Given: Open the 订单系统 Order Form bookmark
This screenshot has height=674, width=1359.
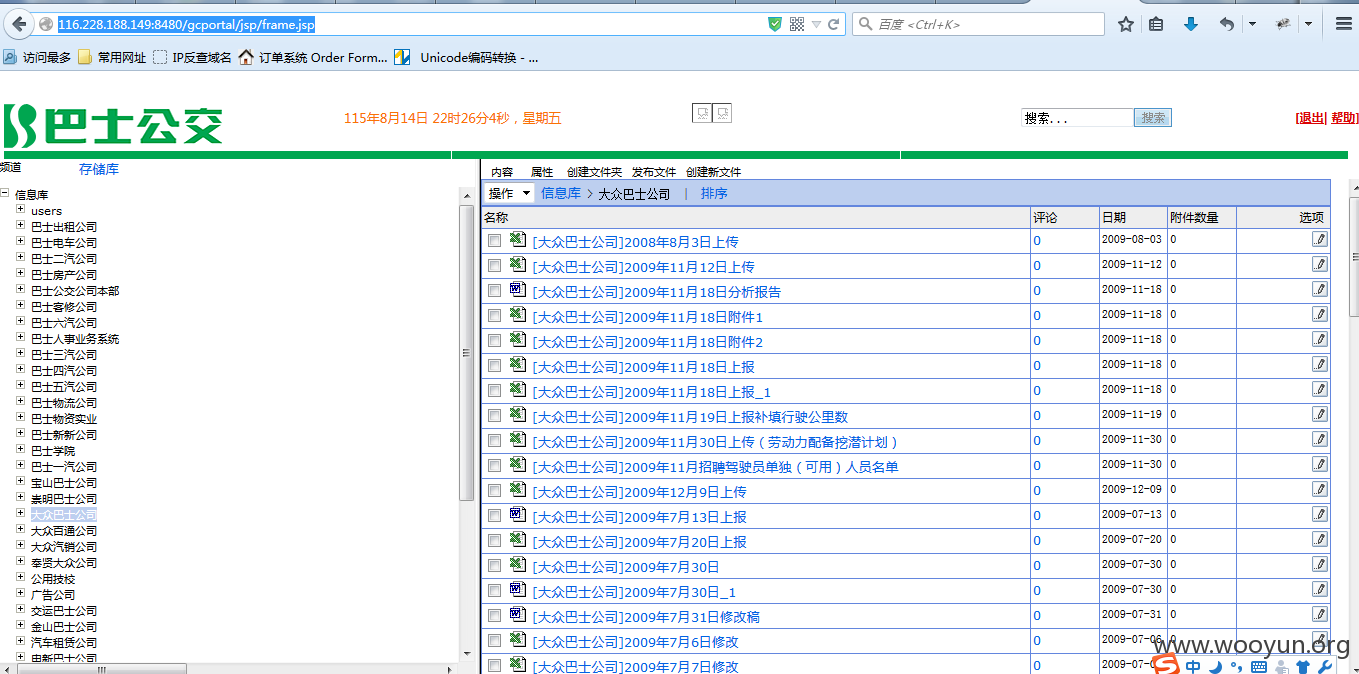Looking at the screenshot, I should pyautogui.click(x=313, y=58).
